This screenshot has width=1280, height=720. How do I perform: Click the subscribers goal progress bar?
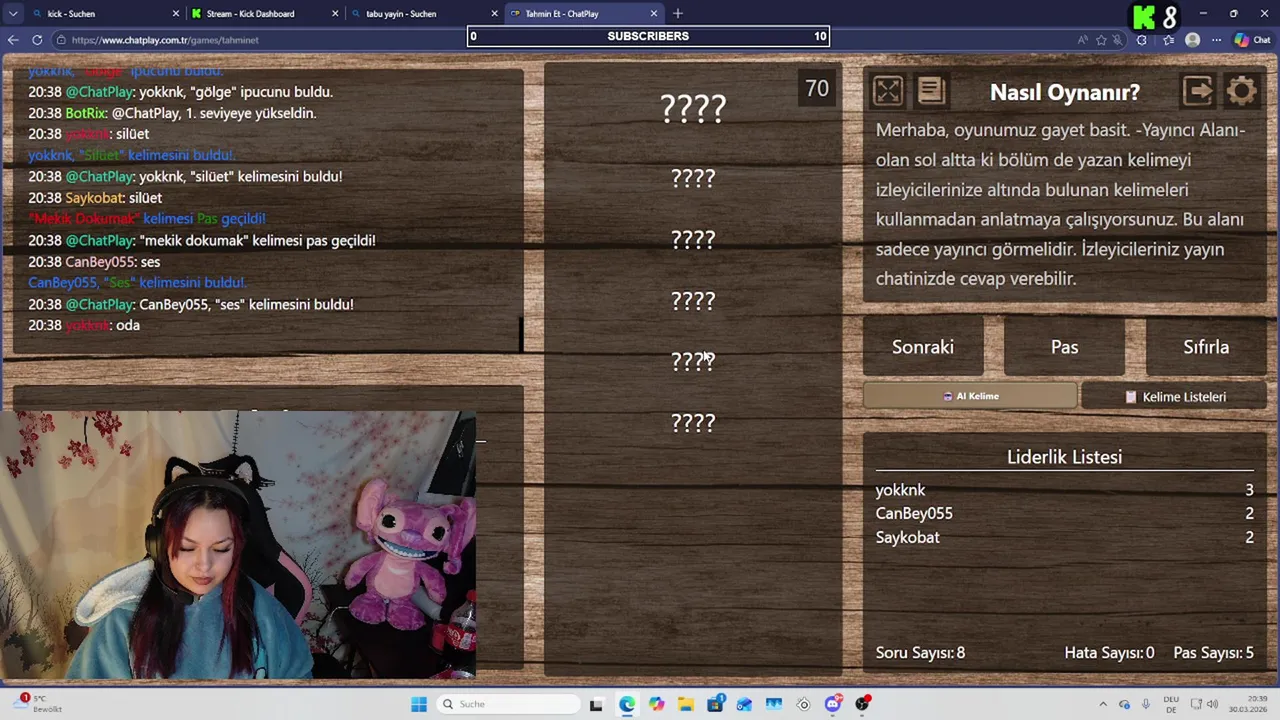tap(648, 36)
